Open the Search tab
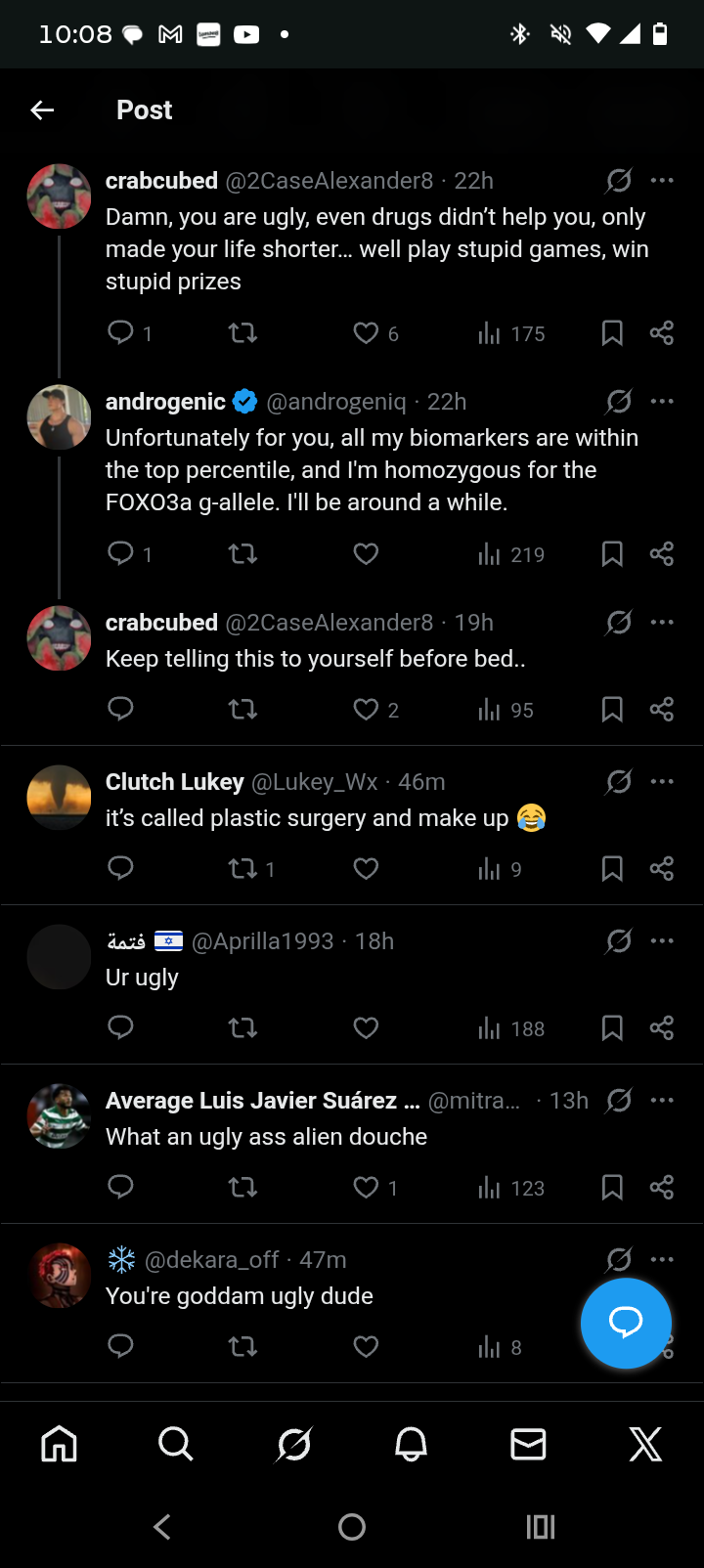This screenshot has height=1568, width=704. 176,1444
